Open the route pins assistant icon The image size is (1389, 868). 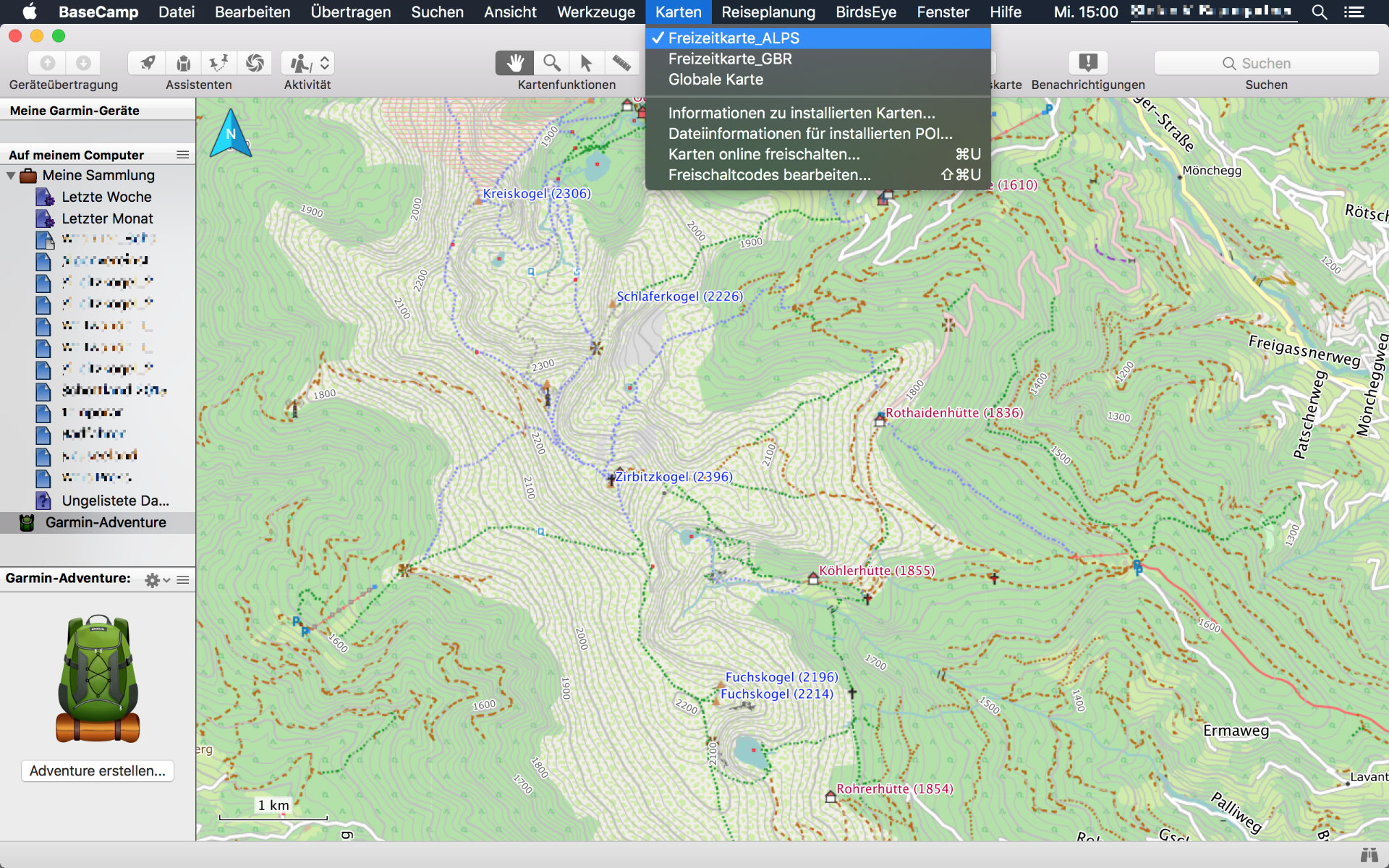218,63
